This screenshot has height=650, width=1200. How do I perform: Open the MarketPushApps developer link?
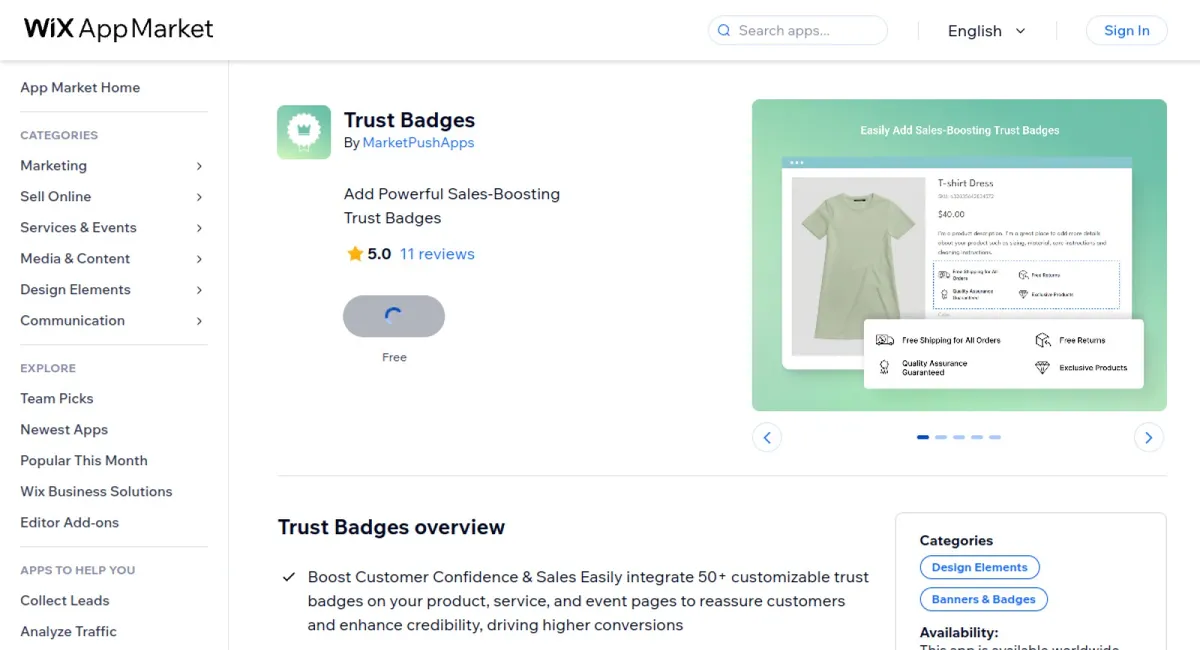pyautogui.click(x=418, y=143)
